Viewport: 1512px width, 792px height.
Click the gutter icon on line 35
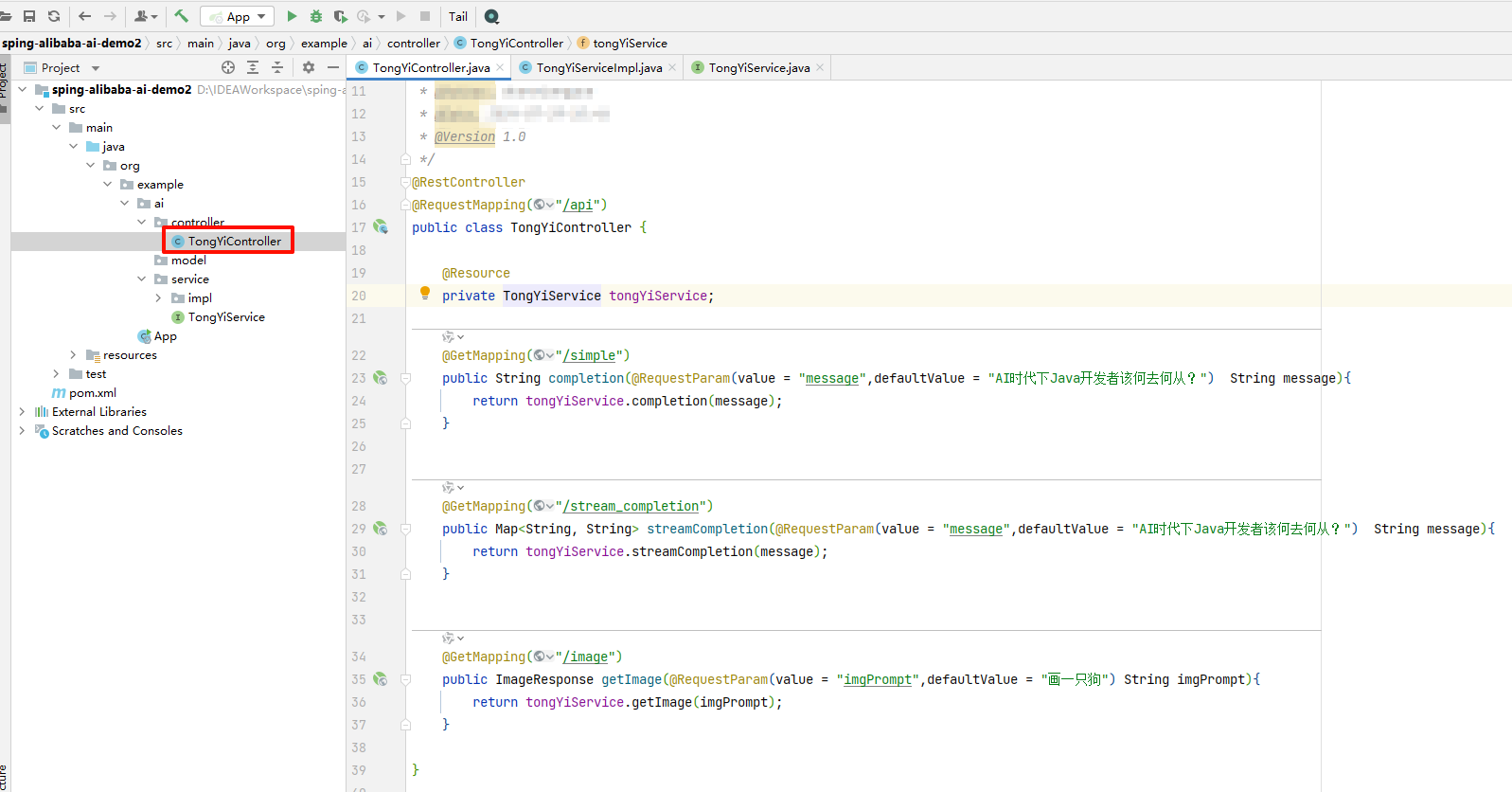381,678
